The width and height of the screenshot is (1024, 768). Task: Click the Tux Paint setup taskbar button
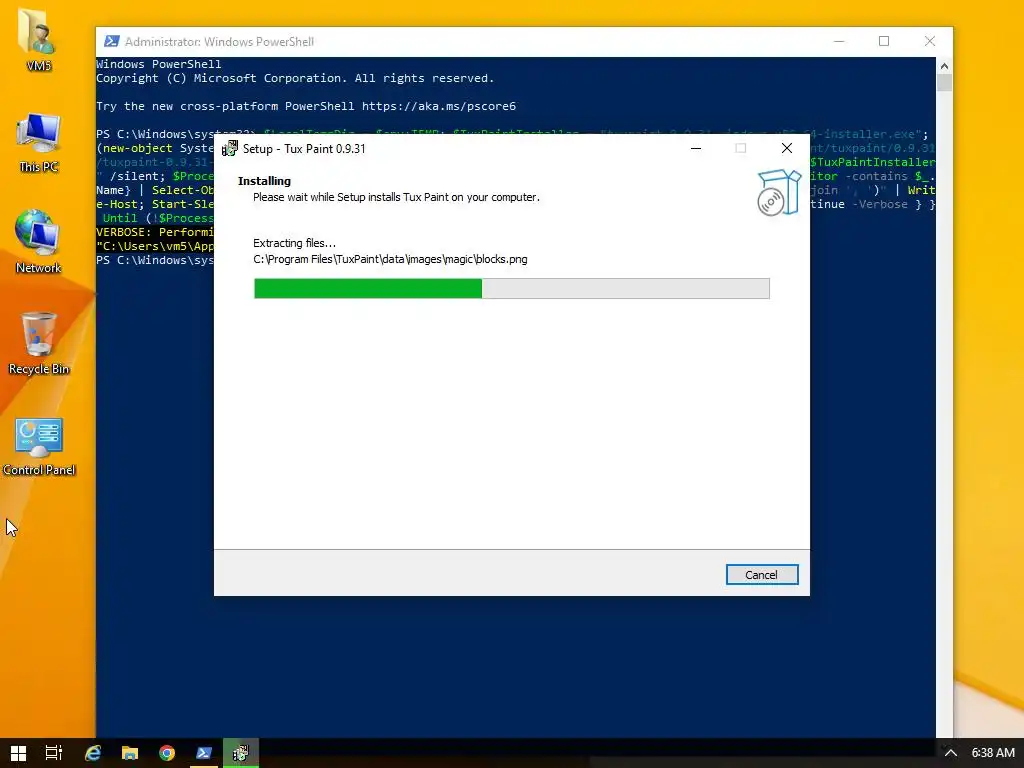tap(241, 753)
